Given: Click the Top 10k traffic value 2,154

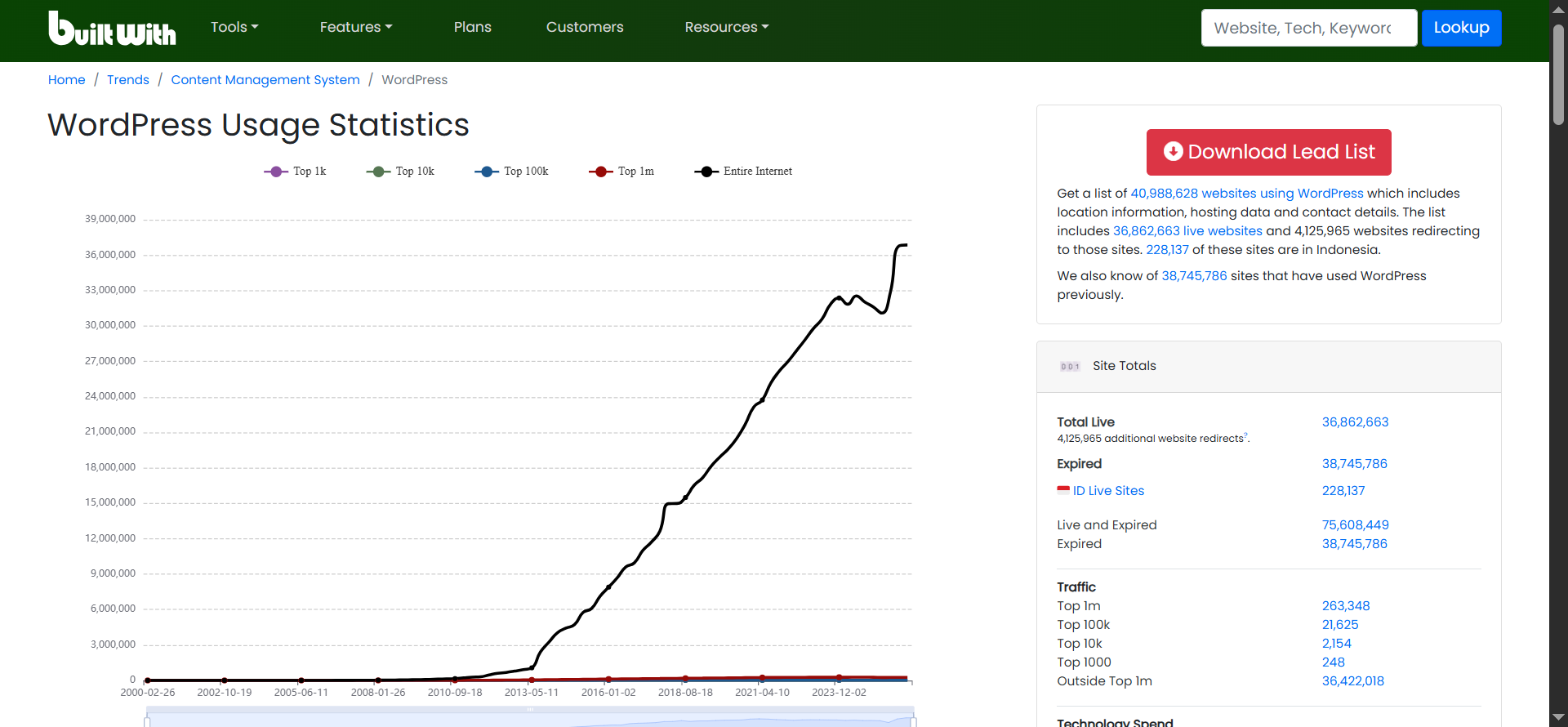Looking at the screenshot, I should click(1337, 644).
